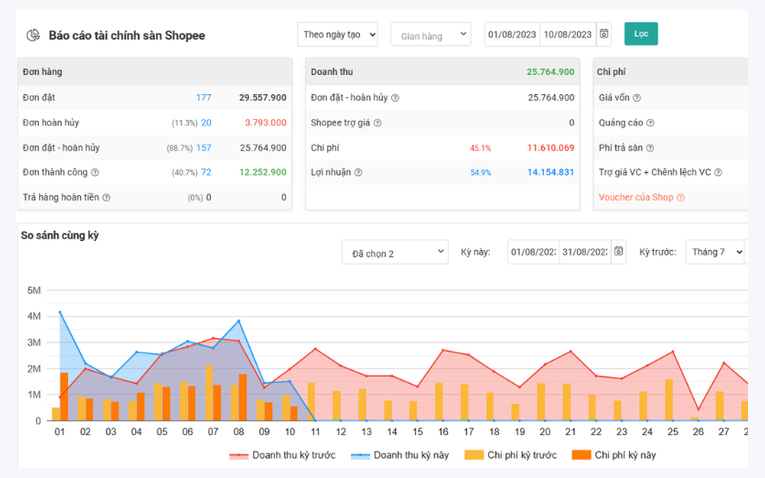Click help icon next to Lợi nhuận
The width and height of the screenshot is (765, 478).
358,172
